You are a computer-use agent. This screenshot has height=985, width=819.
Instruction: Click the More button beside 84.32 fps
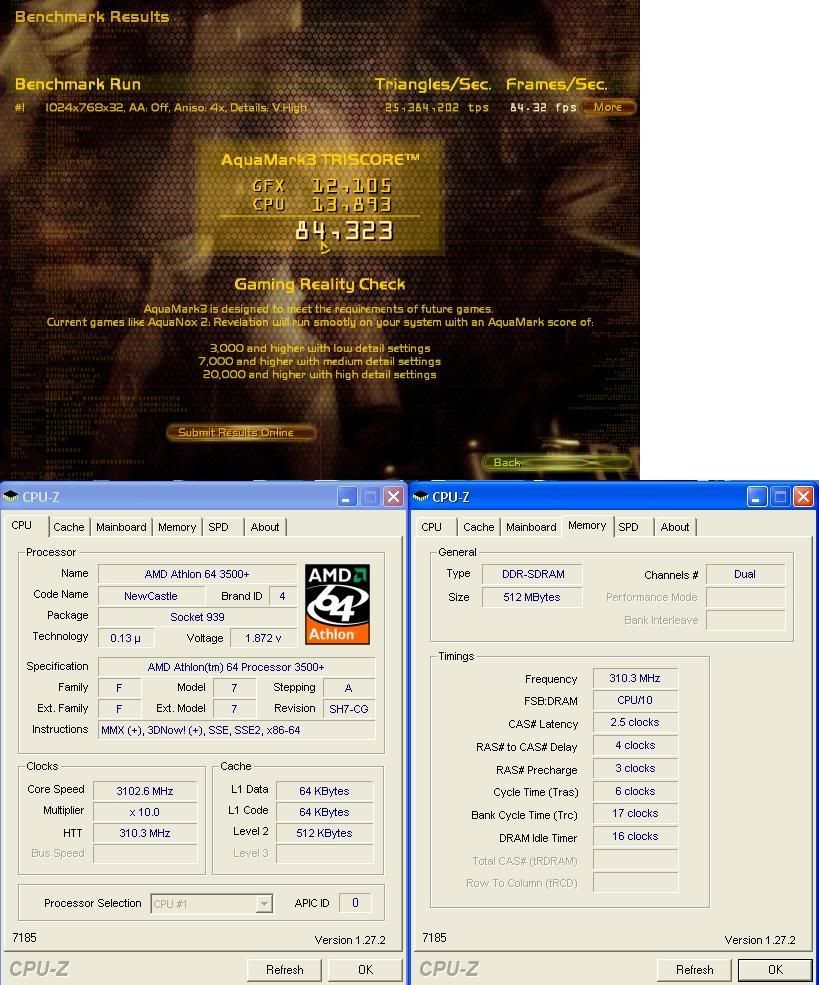(608, 107)
